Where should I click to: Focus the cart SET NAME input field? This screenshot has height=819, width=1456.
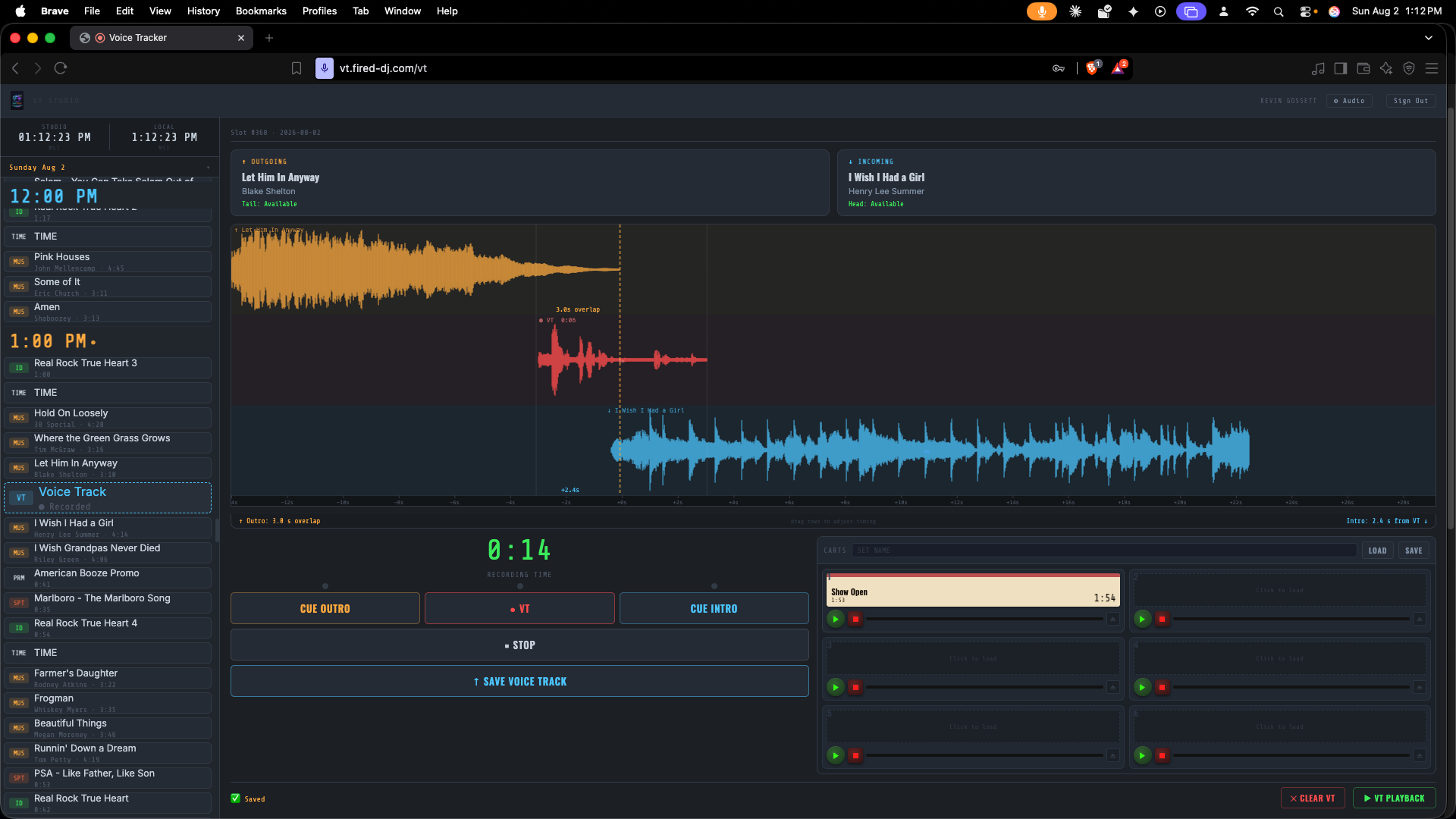click(1104, 551)
